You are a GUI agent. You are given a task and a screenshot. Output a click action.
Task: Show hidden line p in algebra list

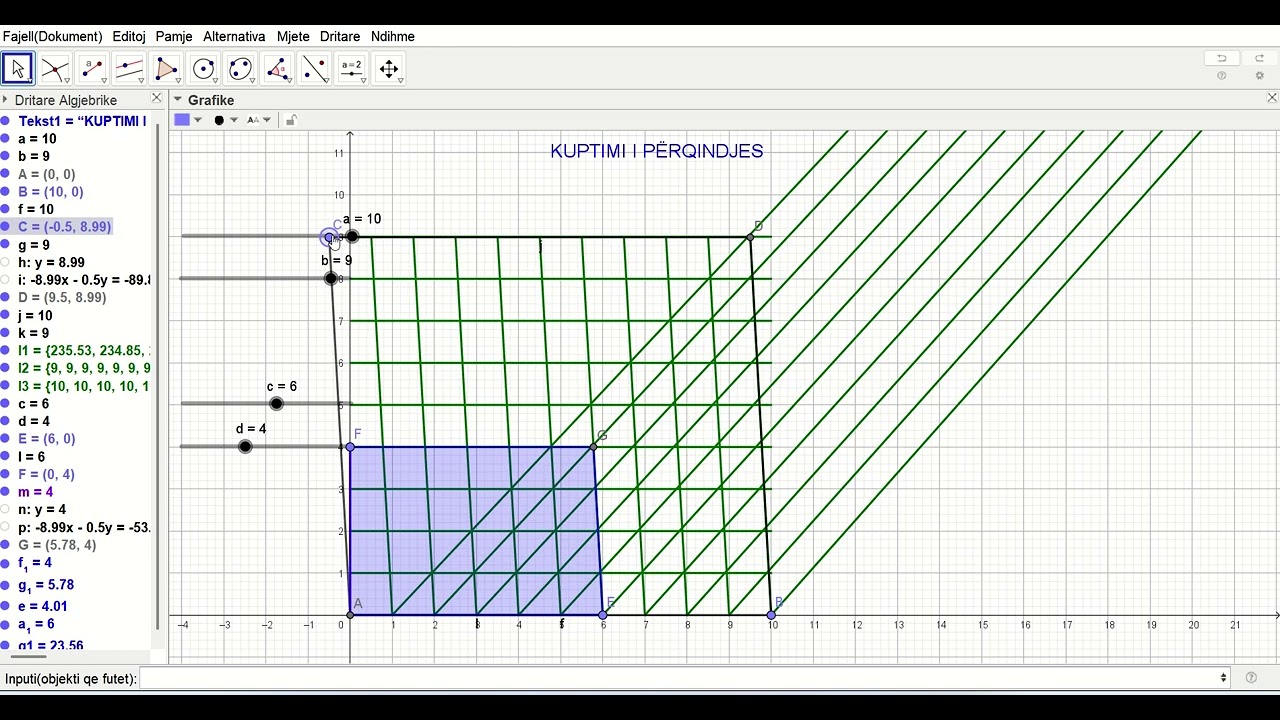5,527
